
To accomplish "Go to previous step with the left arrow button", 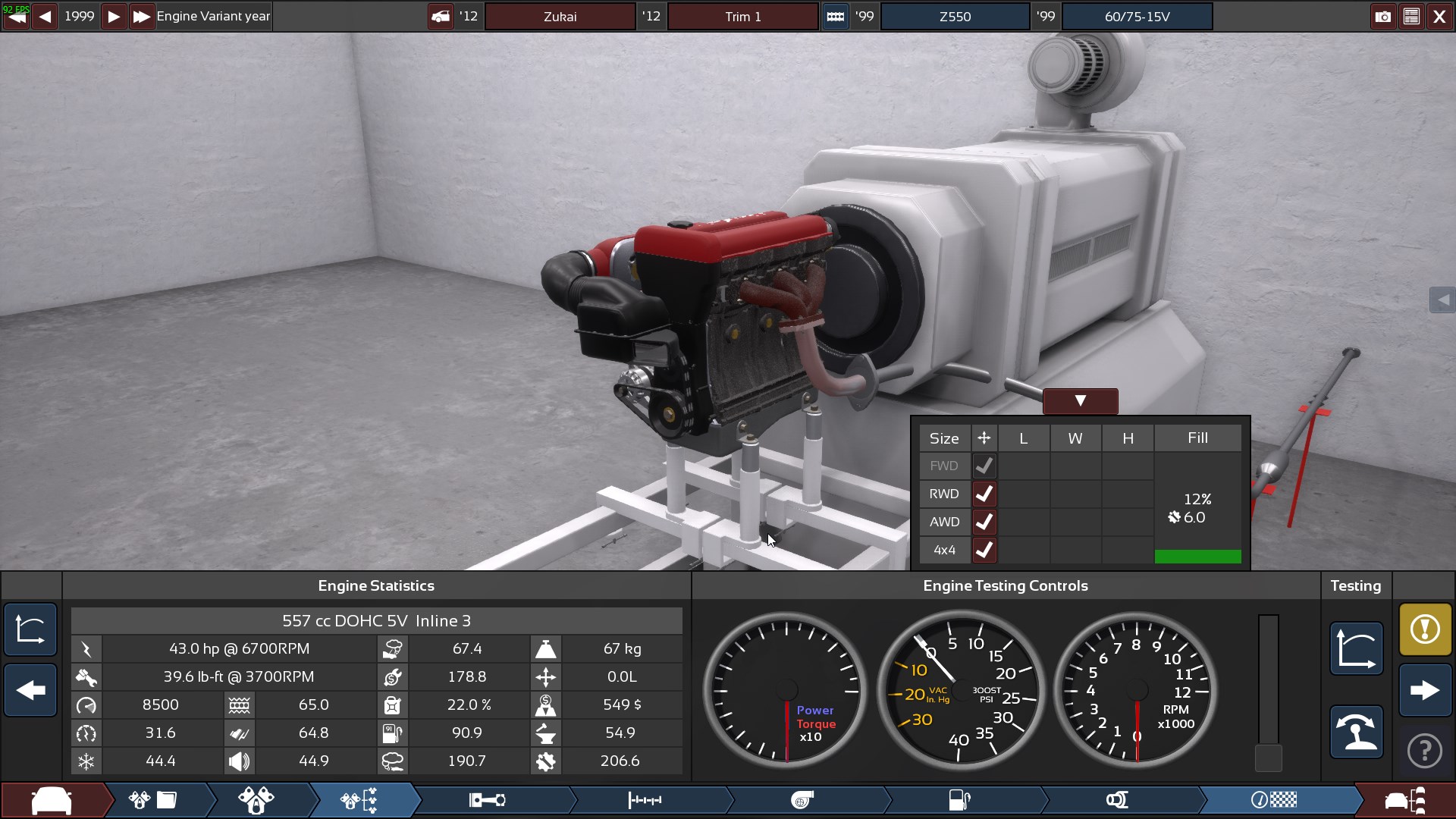I will pos(30,690).
